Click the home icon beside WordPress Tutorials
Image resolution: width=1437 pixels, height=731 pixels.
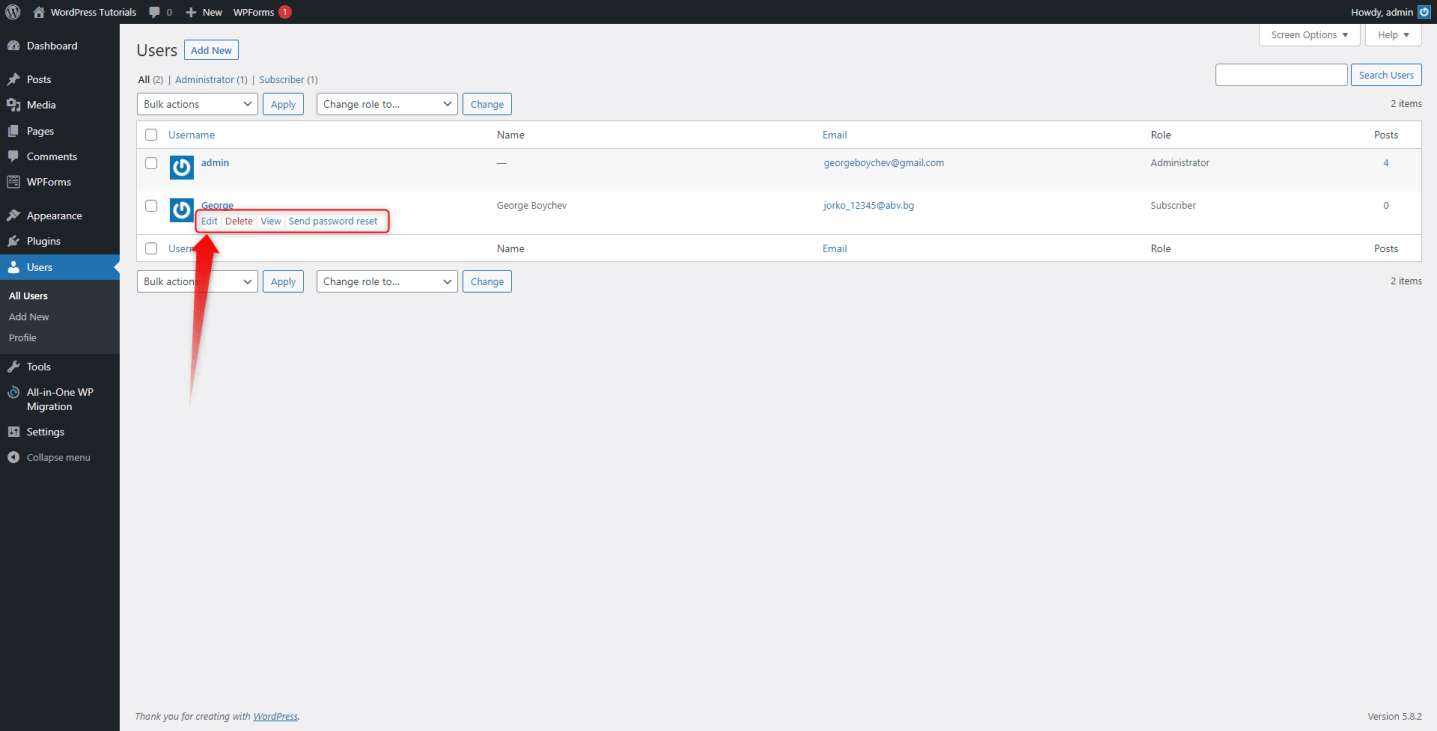(39, 12)
